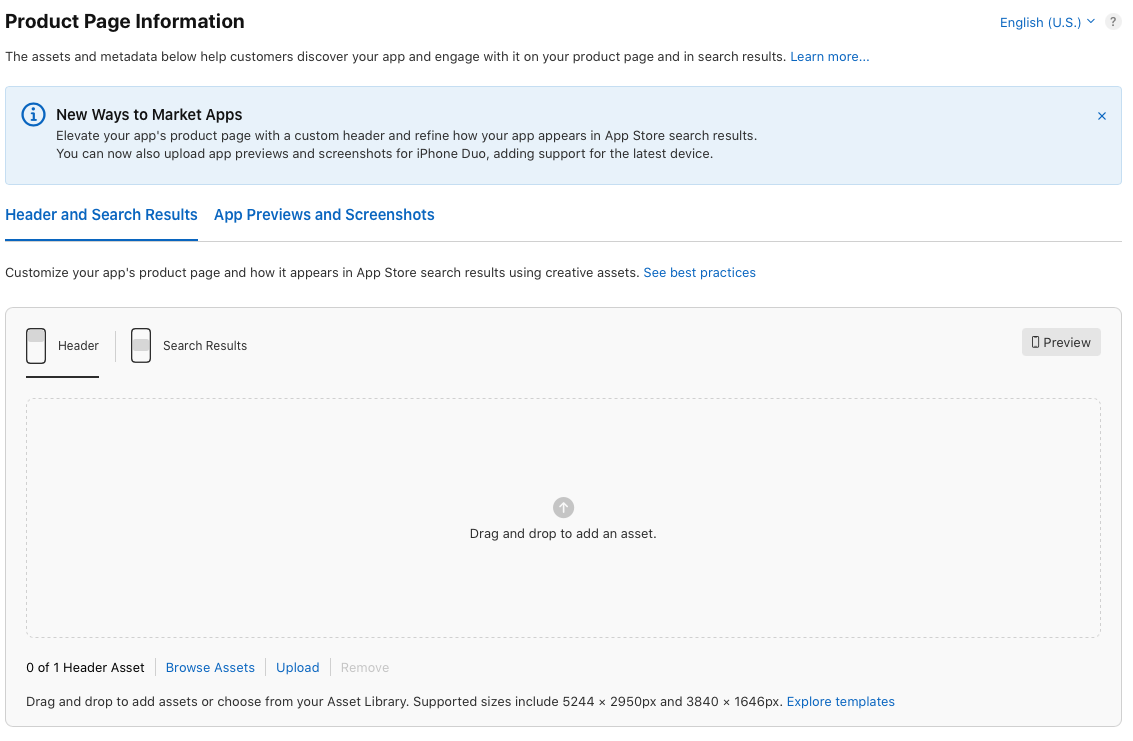
Task: Open the Explore templates link
Action: [840, 701]
